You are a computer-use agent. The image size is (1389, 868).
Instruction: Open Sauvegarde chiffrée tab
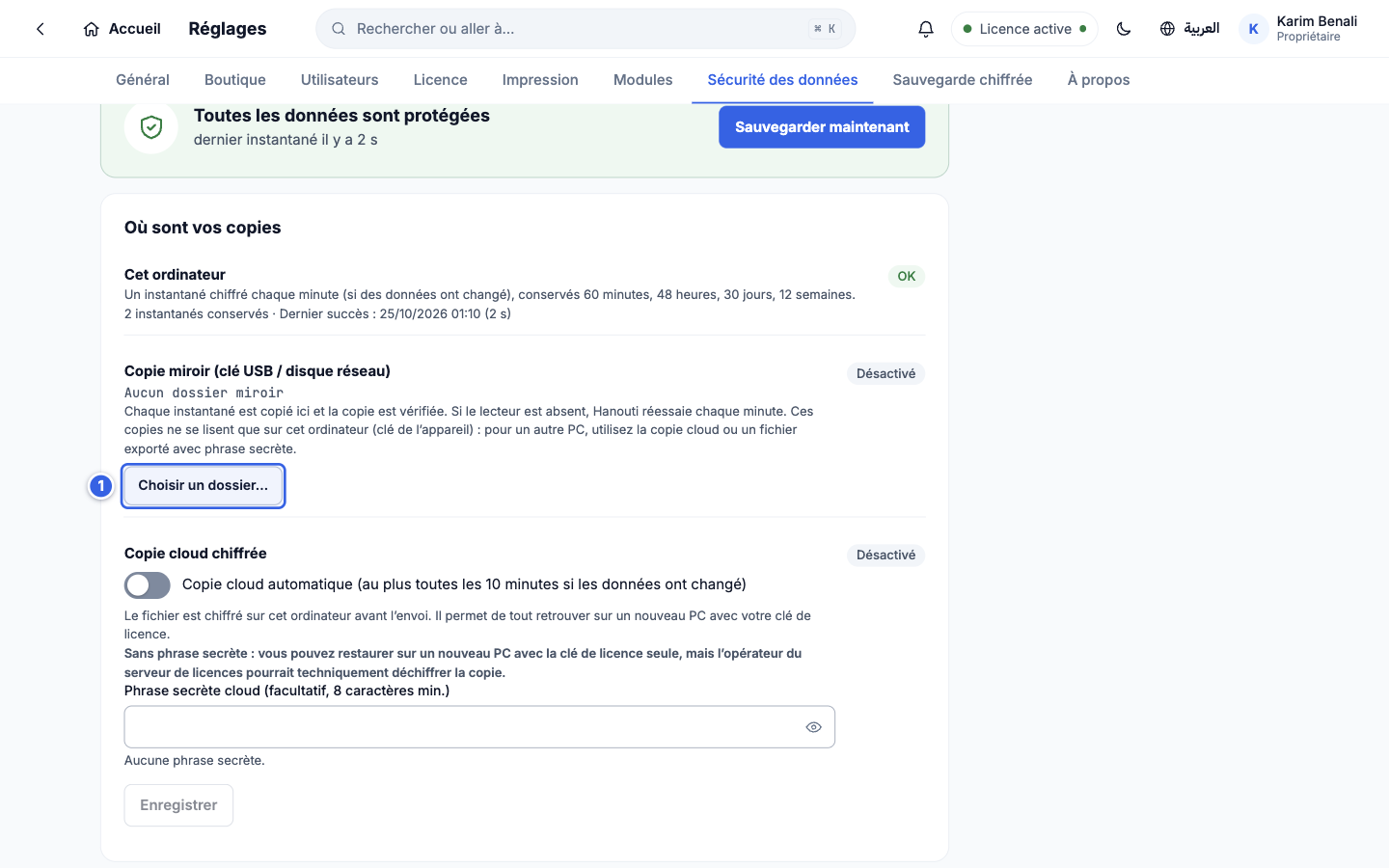963,80
